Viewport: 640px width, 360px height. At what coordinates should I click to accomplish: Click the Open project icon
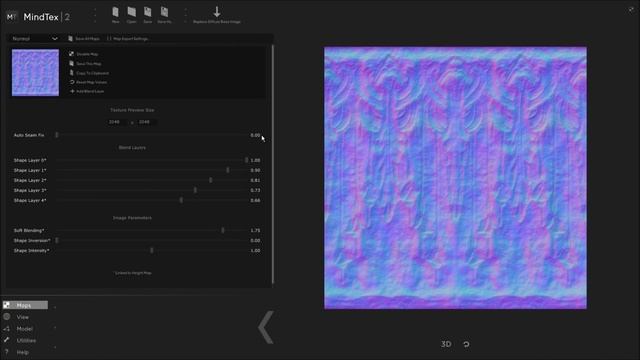pos(131,12)
